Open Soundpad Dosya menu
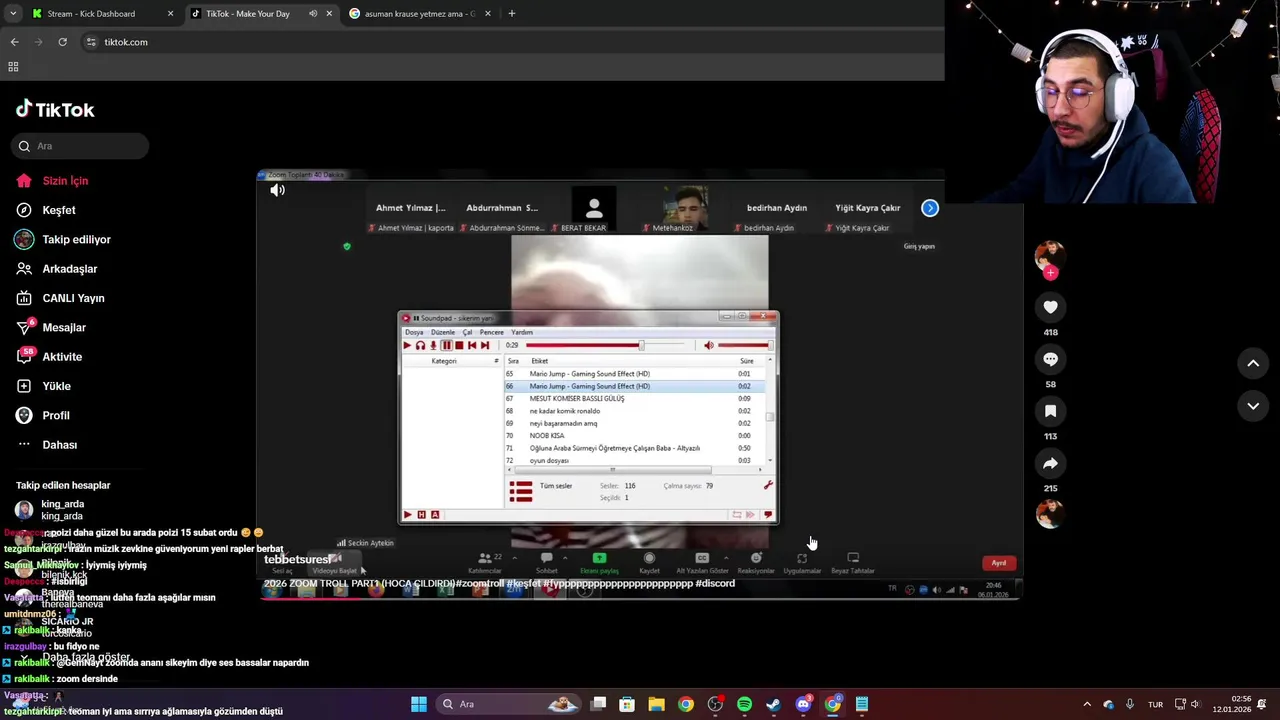This screenshot has width=1280, height=720. pos(414,332)
